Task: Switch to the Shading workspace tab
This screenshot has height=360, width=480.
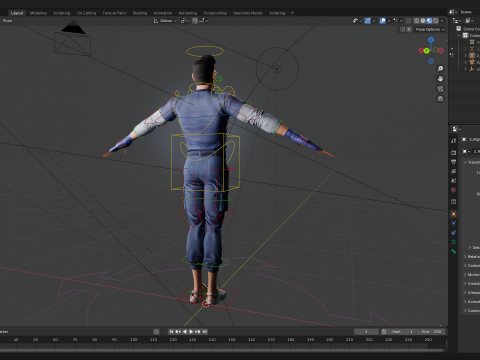Action: [x=140, y=13]
